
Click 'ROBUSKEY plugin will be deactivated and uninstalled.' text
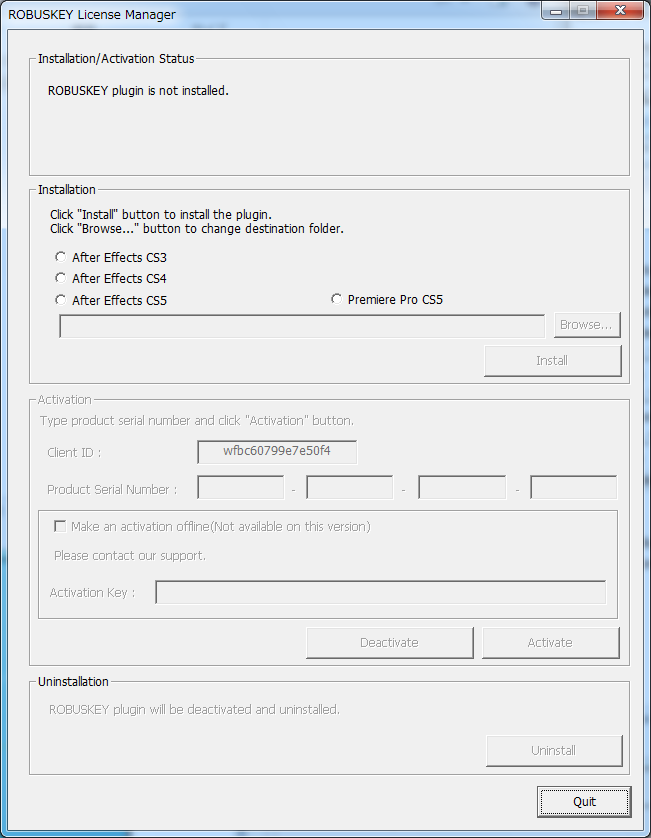[194, 710]
